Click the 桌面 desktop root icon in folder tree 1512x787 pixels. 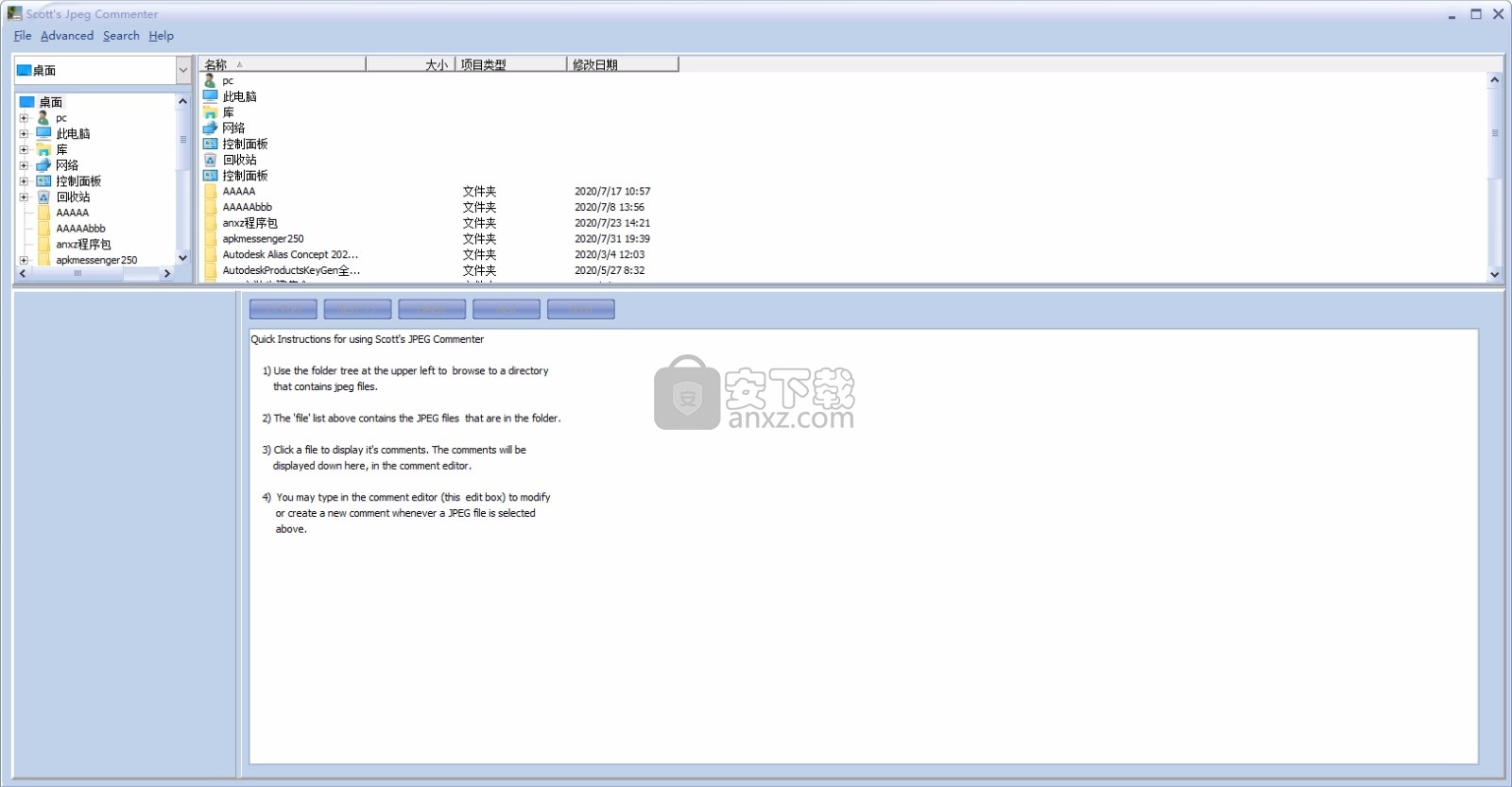coord(26,102)
